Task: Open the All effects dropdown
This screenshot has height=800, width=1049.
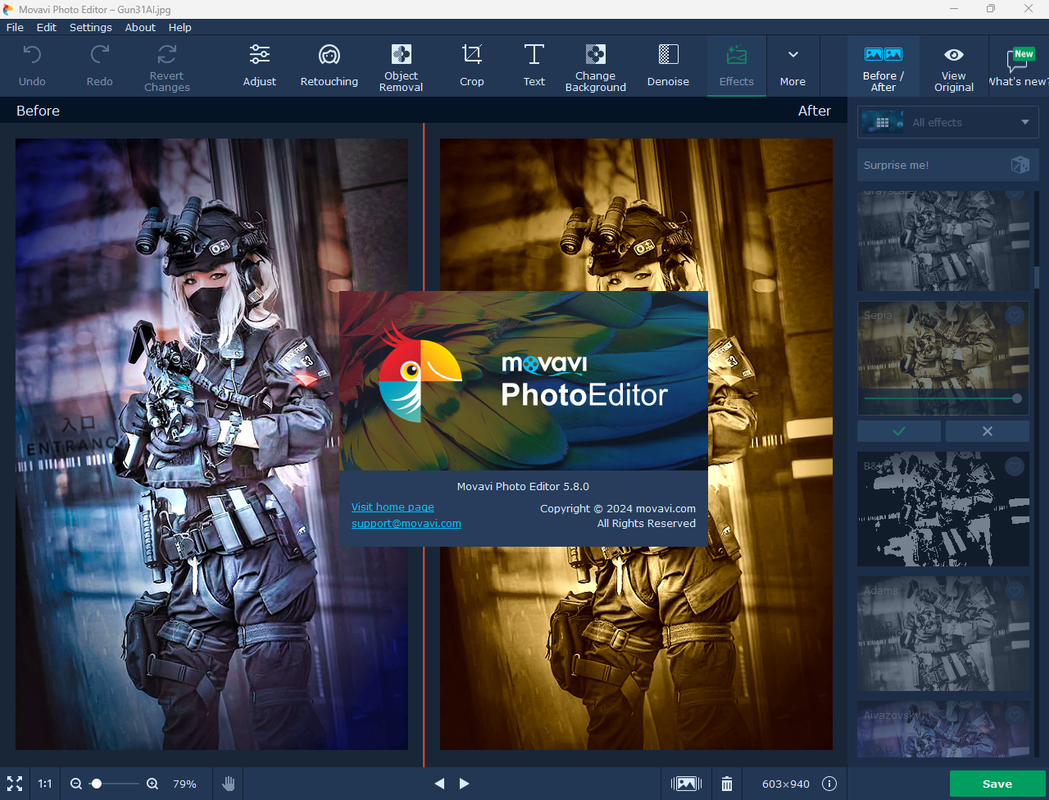Action: coord(947,122)
